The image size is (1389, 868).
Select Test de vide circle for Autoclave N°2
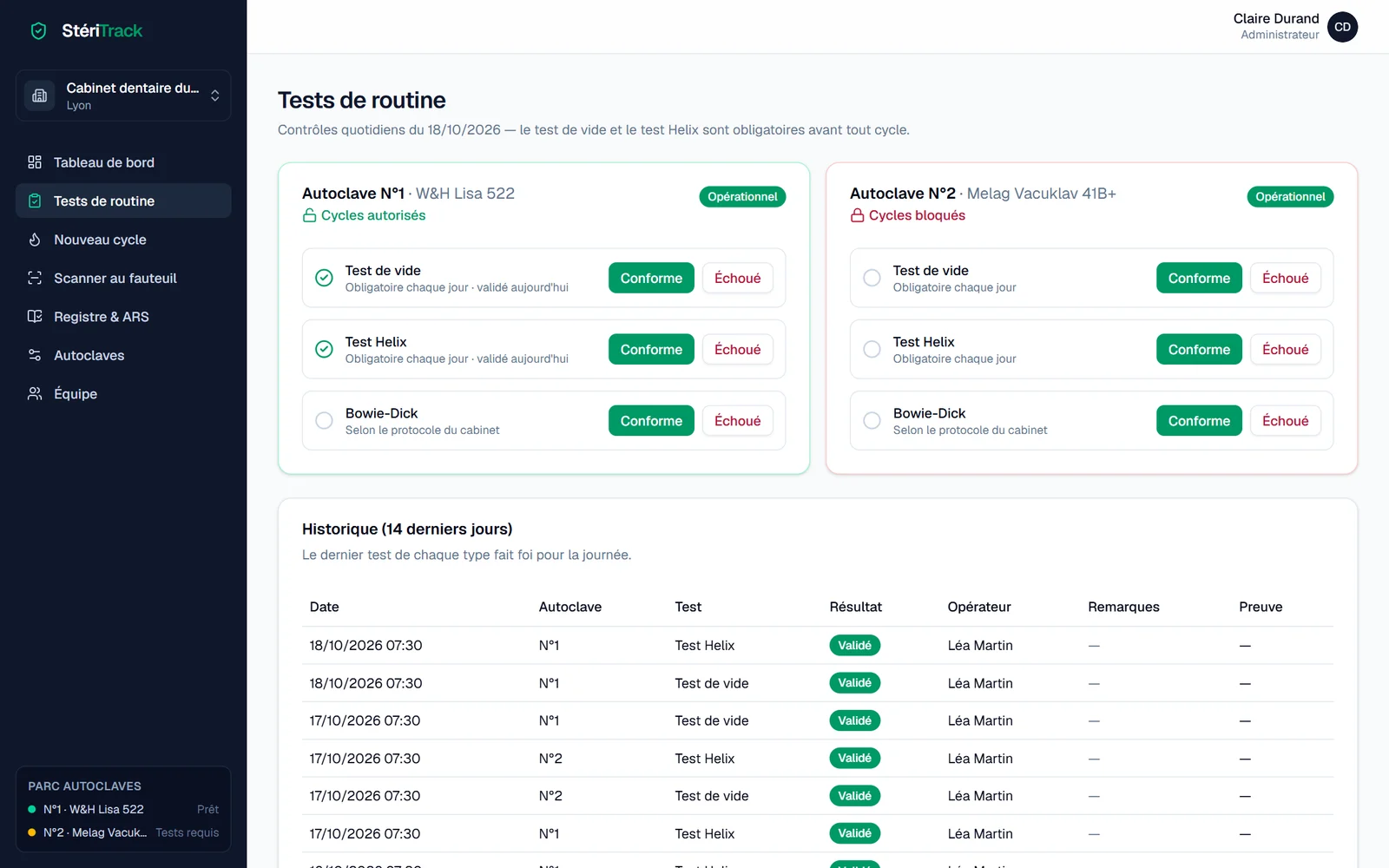point(872,278)
